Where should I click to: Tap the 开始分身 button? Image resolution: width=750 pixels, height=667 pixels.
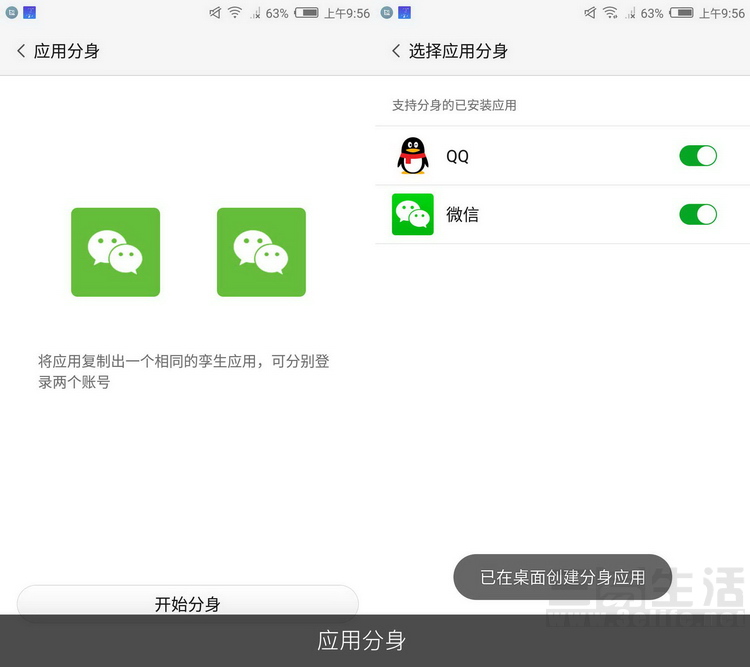[x=188, y=603]
